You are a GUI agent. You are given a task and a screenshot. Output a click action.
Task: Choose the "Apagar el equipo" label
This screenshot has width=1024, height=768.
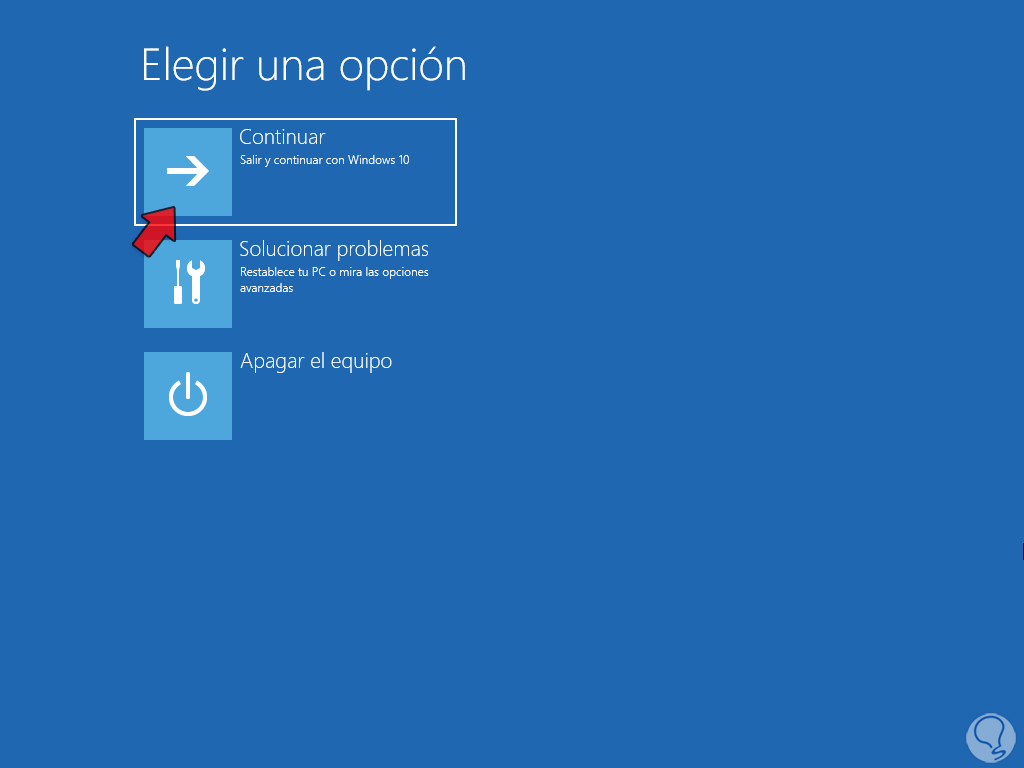pyautogui.click(x=316, y=361)
